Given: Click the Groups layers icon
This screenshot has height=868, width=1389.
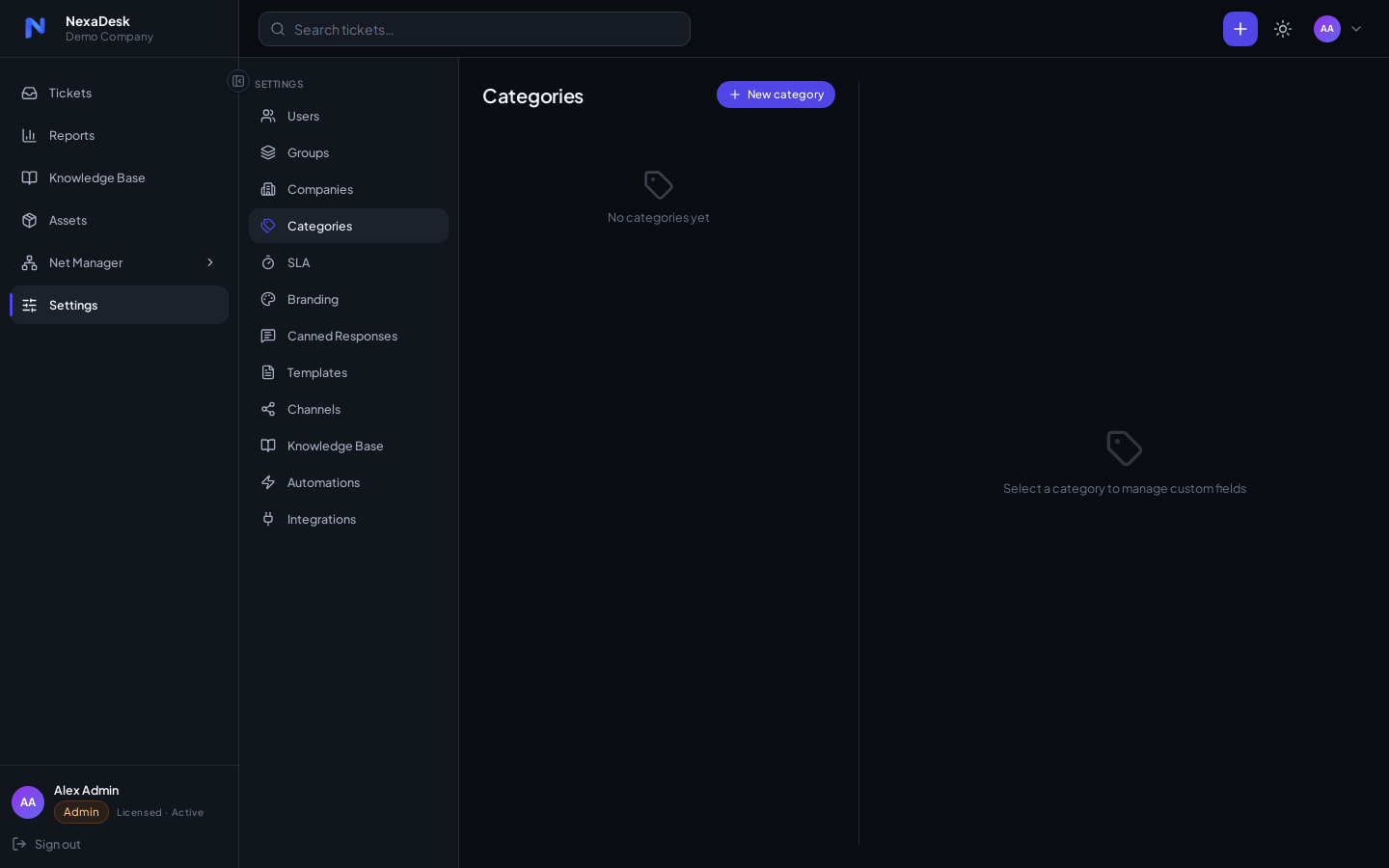Looking at the screenshot, I should tap(268, 152).
